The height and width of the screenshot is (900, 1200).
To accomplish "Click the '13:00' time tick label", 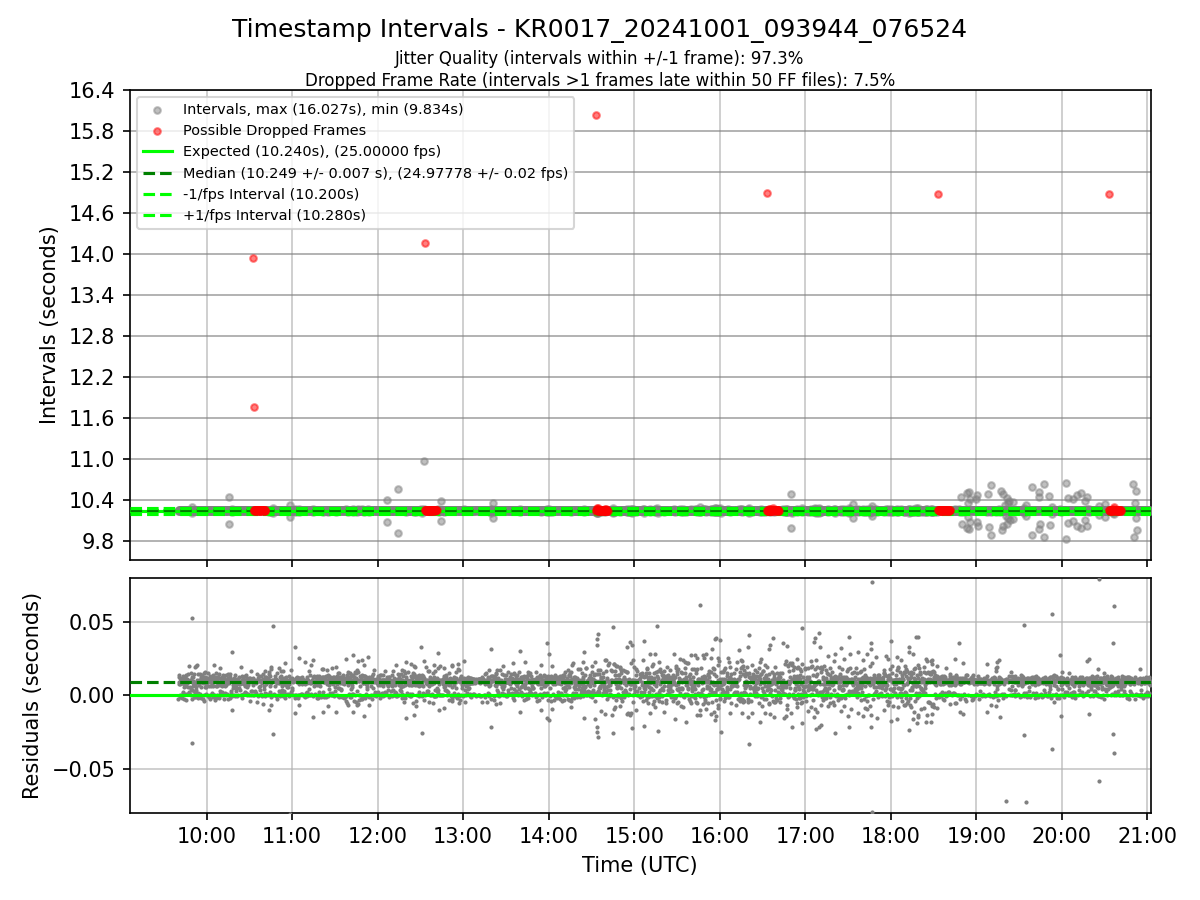I will pos(463,834).
